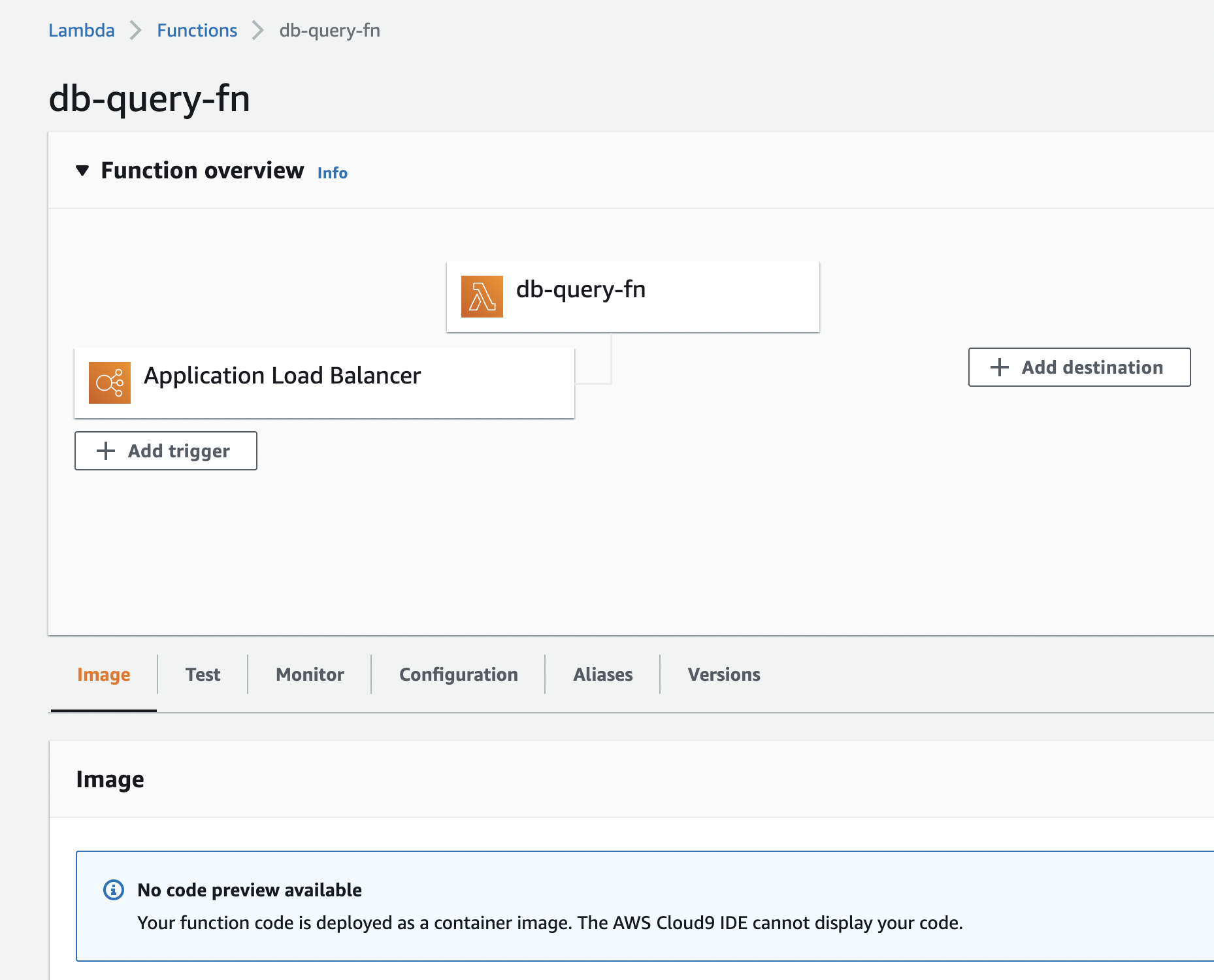Click the chevron separator after Functions breadcrumb

258,30
